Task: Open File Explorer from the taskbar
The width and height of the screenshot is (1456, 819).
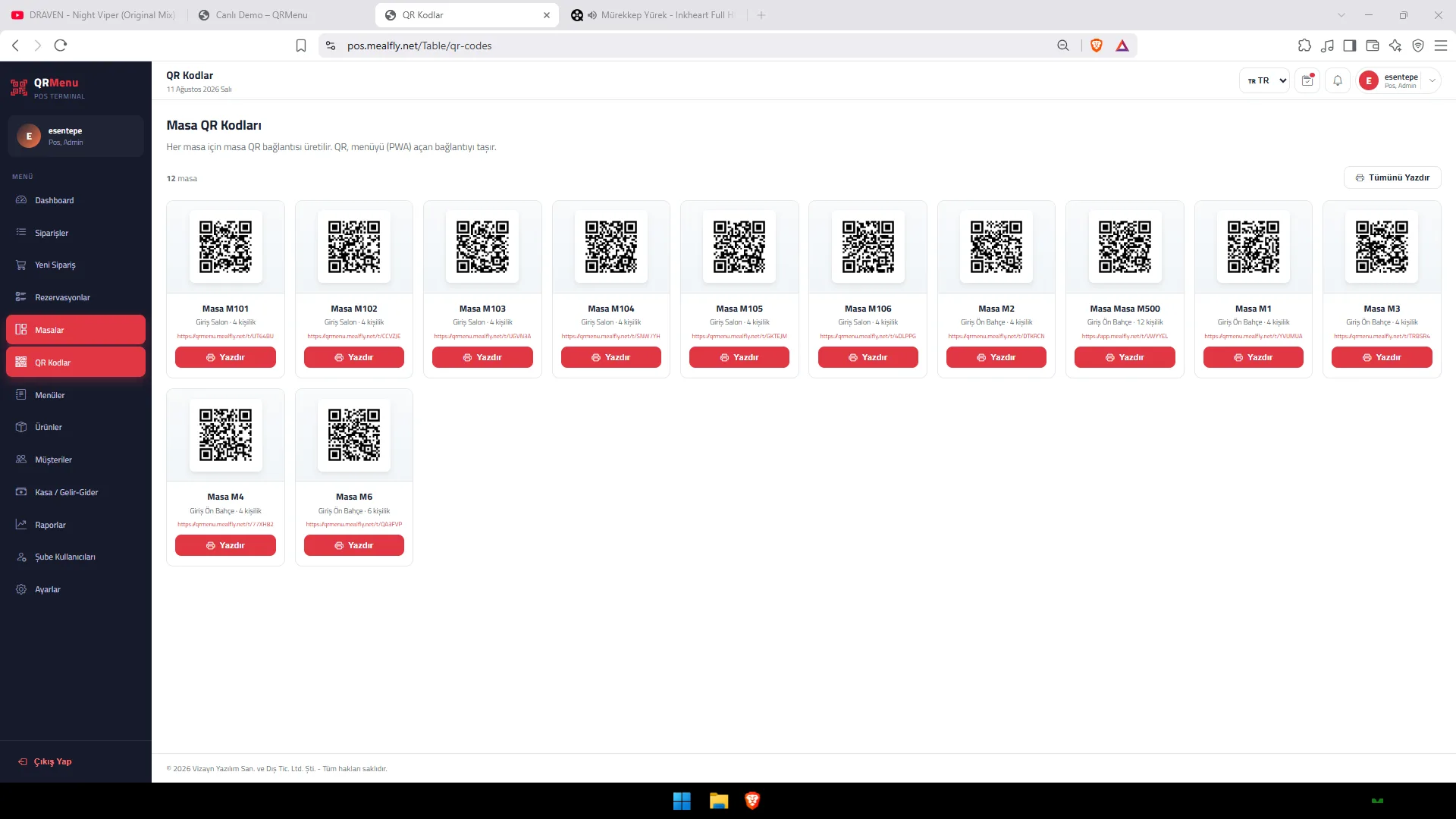Action: click(719, 801)
